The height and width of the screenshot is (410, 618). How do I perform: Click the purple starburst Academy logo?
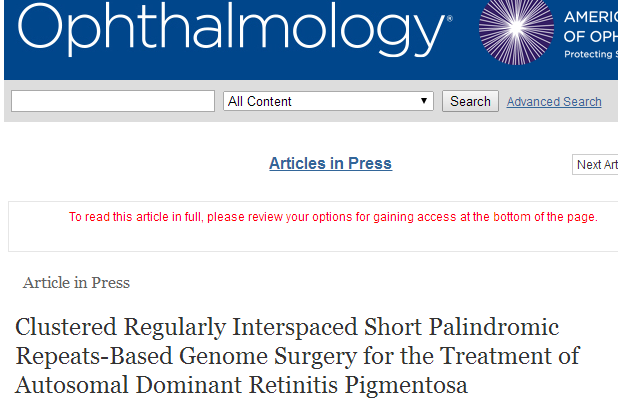coord(516,31)
